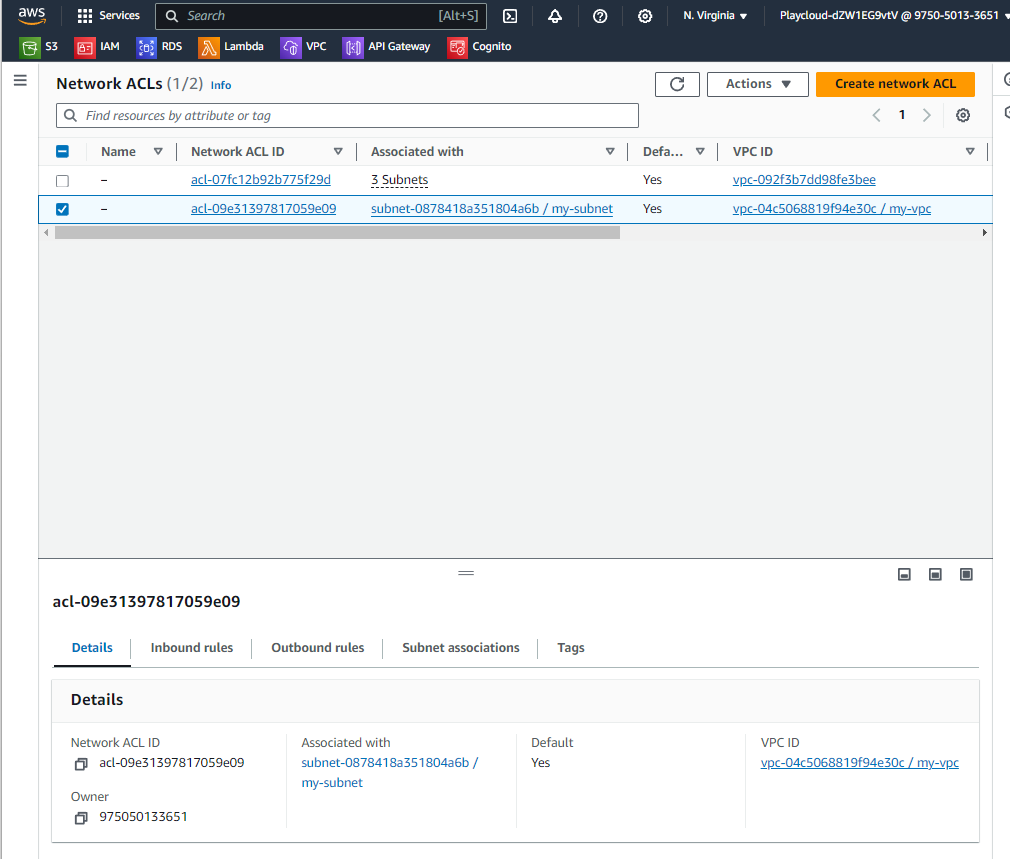The width and height of the screenshot is (1010, 859).
Task: Open my-vpc link in Details panel
Action: 859,762
